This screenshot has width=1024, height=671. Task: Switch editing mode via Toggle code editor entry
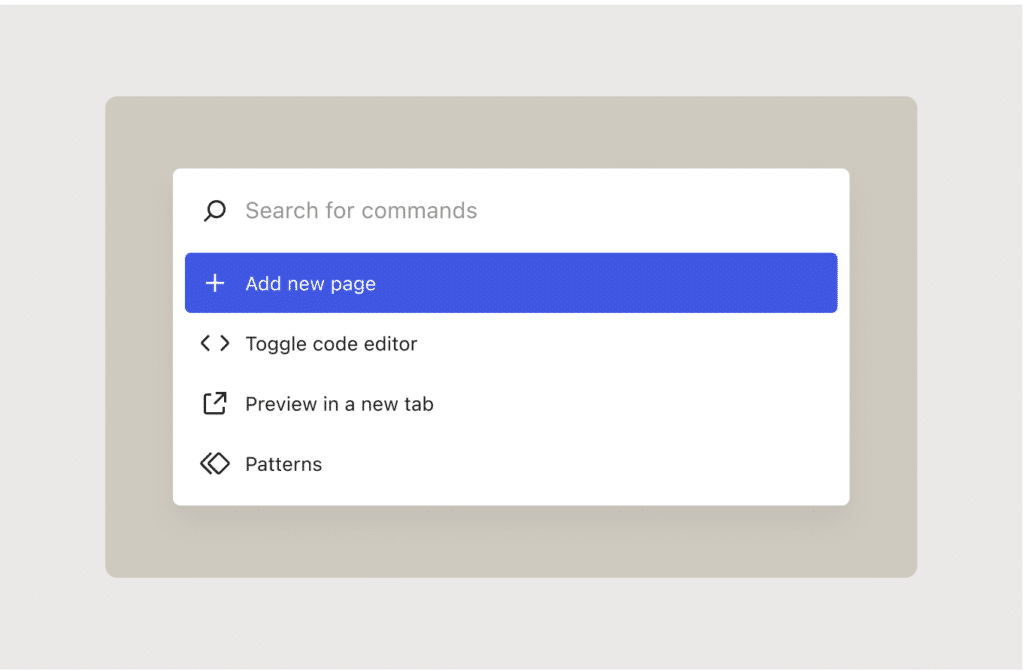pyautogui.click(x=331, y=343)
